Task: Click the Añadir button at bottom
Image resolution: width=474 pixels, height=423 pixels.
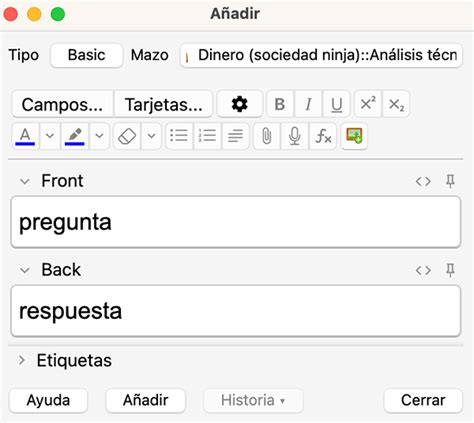Action: click(146, 400)
